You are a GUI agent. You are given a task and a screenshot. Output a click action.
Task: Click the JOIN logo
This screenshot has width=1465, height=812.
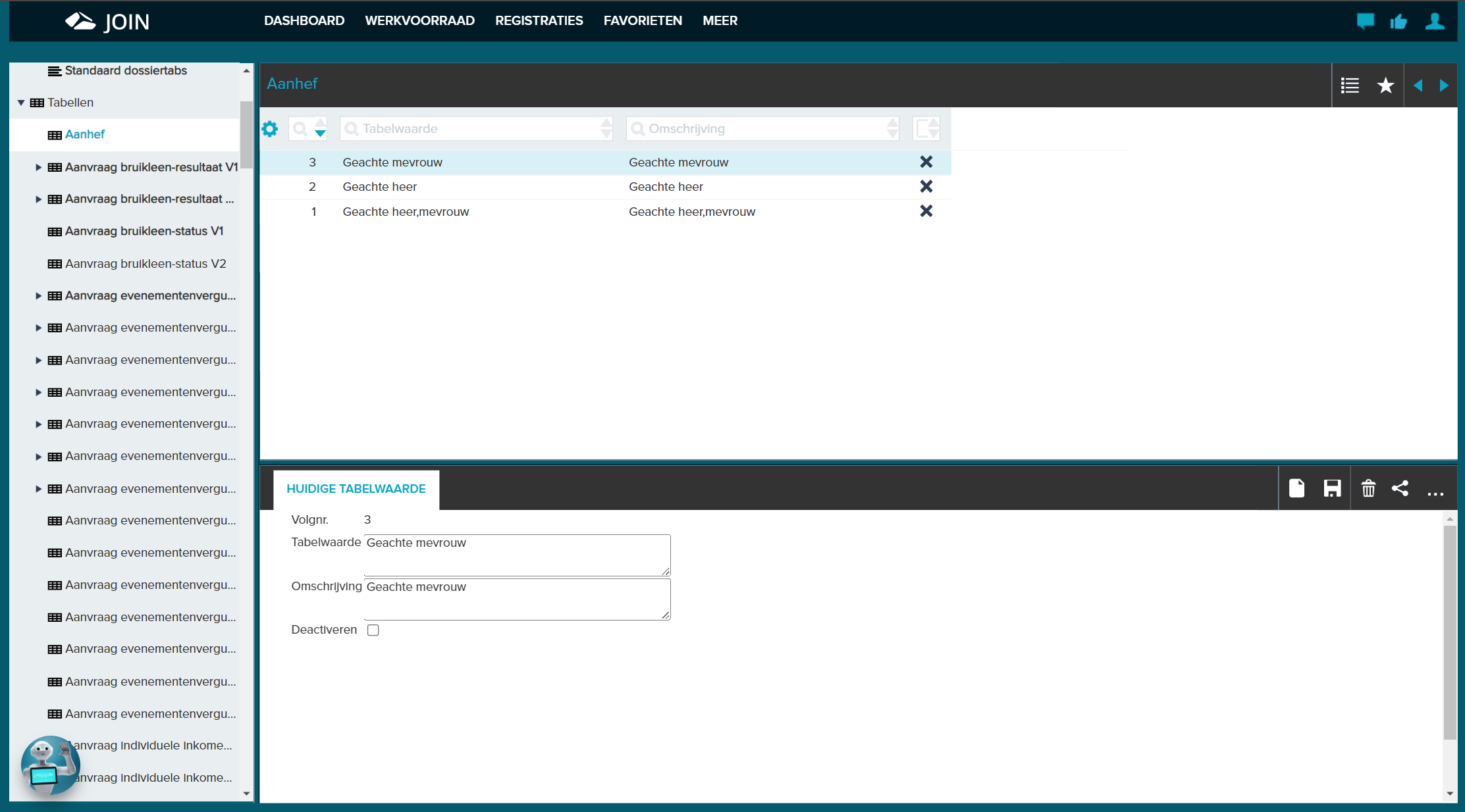point(107,21)
